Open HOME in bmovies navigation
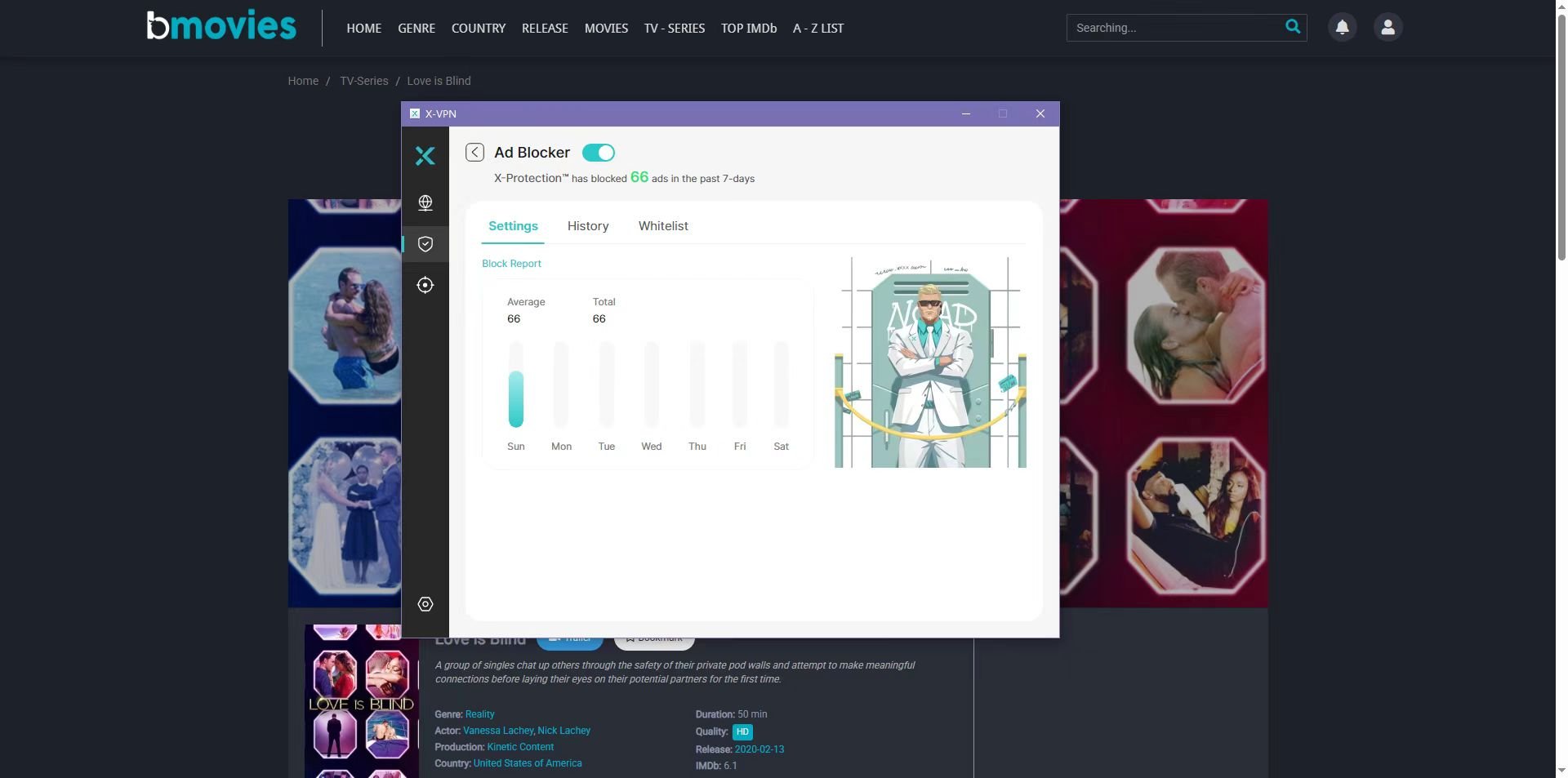 (363, 28)
